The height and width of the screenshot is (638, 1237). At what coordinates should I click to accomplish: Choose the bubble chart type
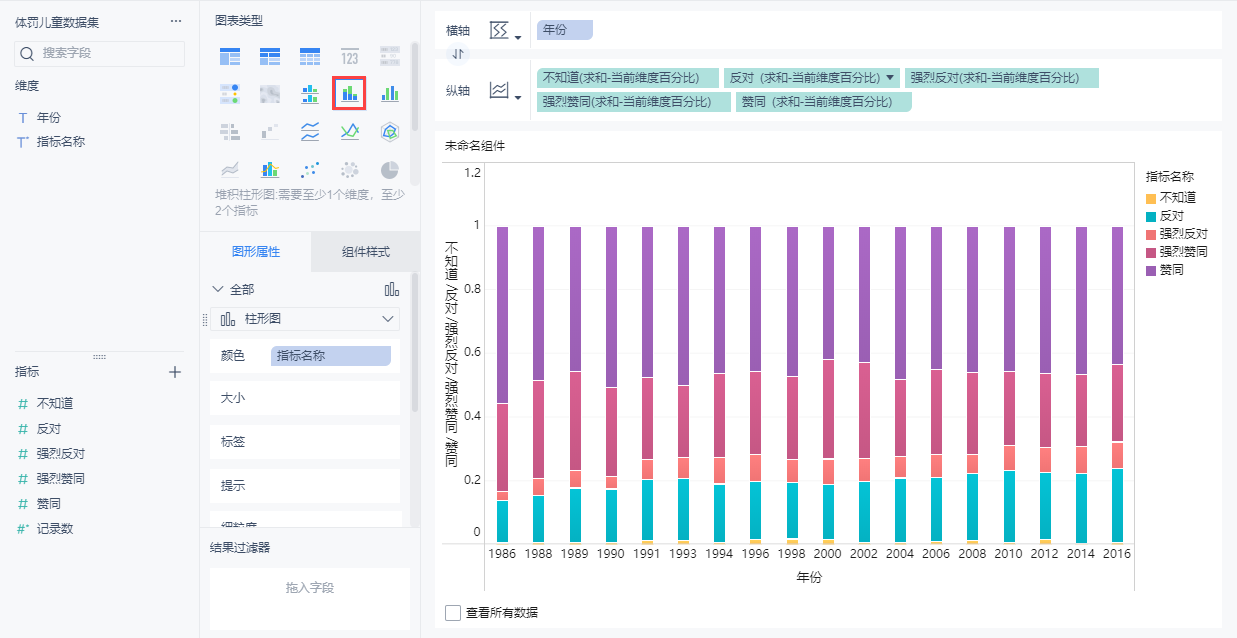pyautogui.click(x=349, y=169)
